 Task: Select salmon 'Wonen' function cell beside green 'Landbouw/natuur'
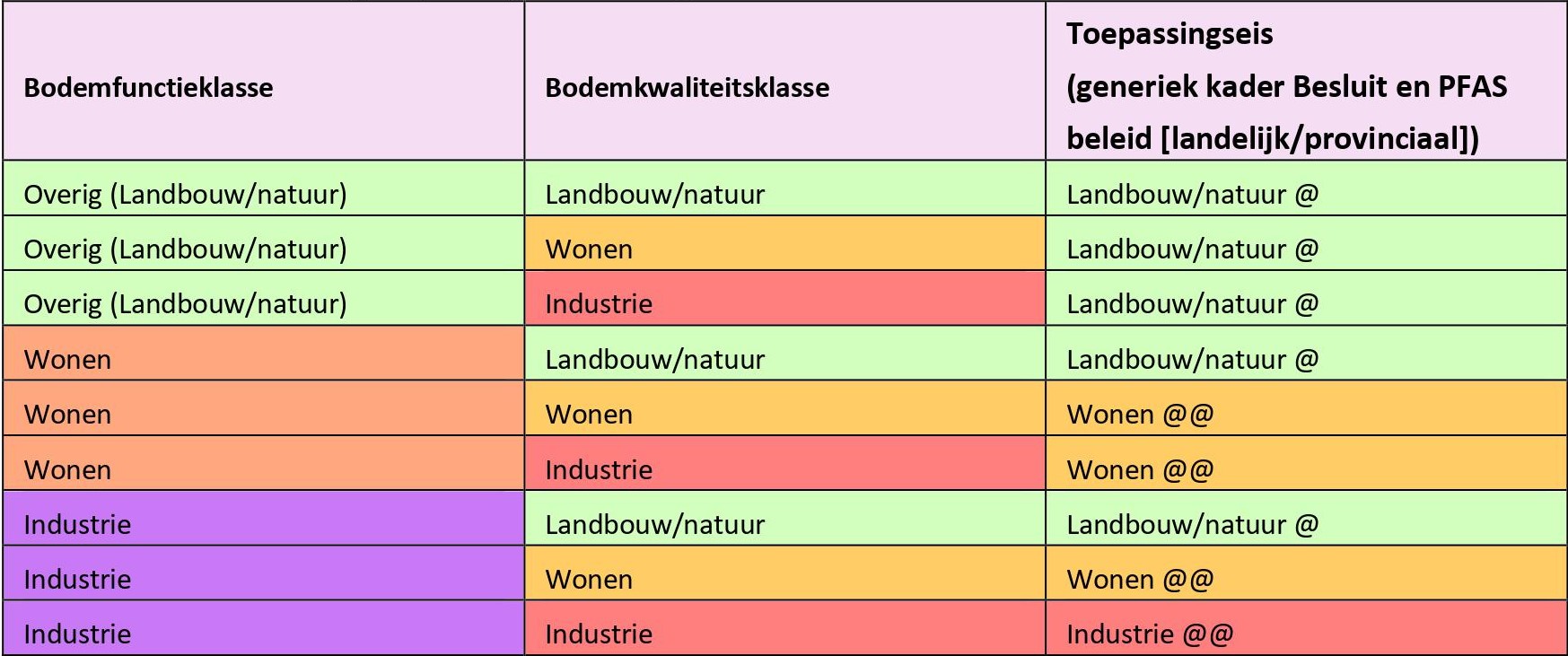(67, 359)
